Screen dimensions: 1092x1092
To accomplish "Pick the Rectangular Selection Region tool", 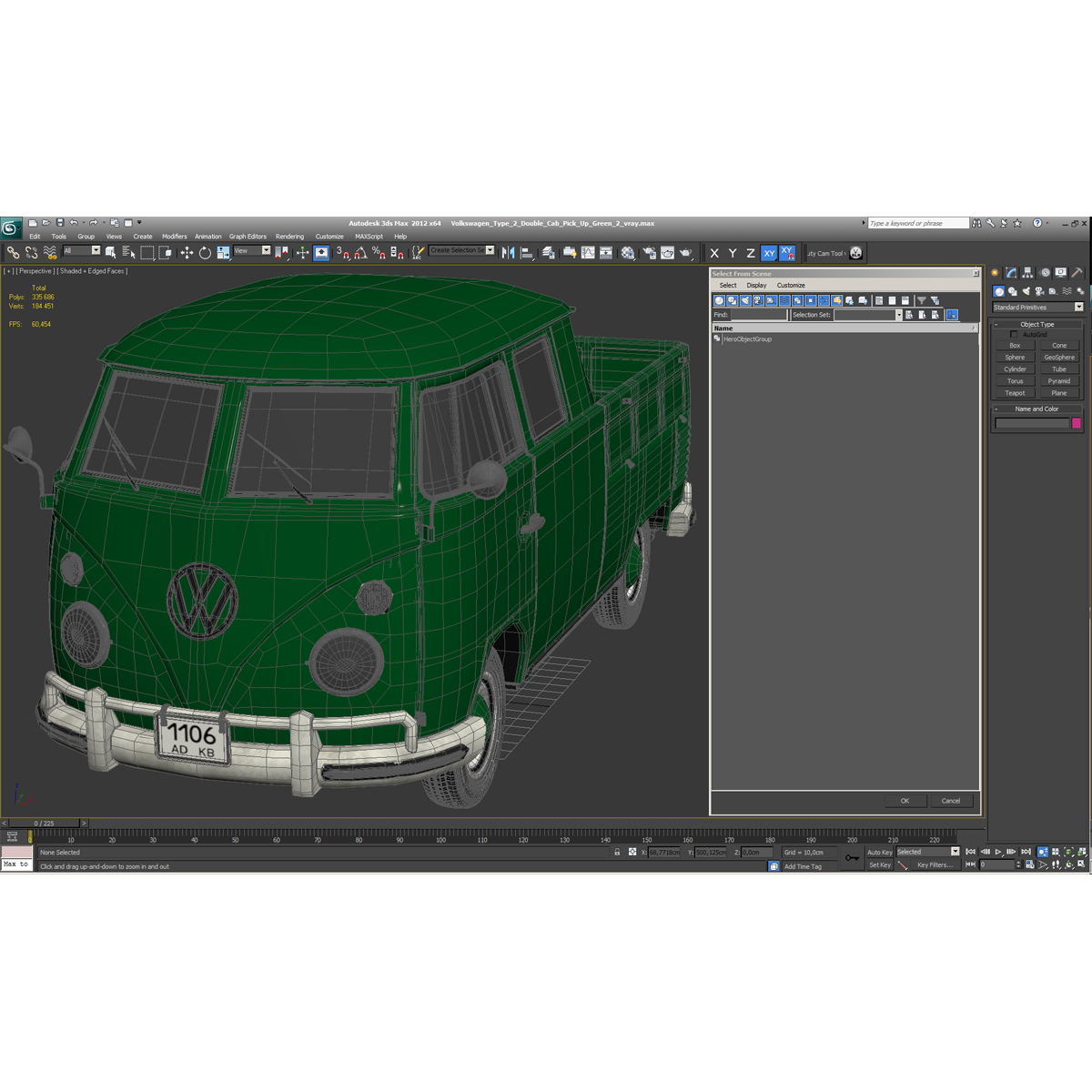I will (147, 252).
